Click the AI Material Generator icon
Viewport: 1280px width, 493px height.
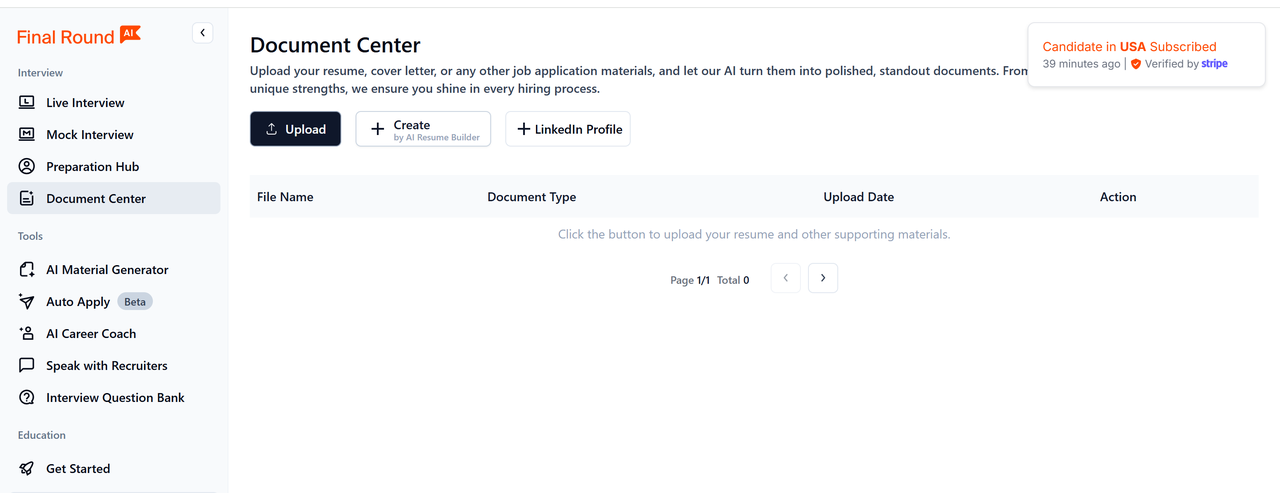coord(27,270)
